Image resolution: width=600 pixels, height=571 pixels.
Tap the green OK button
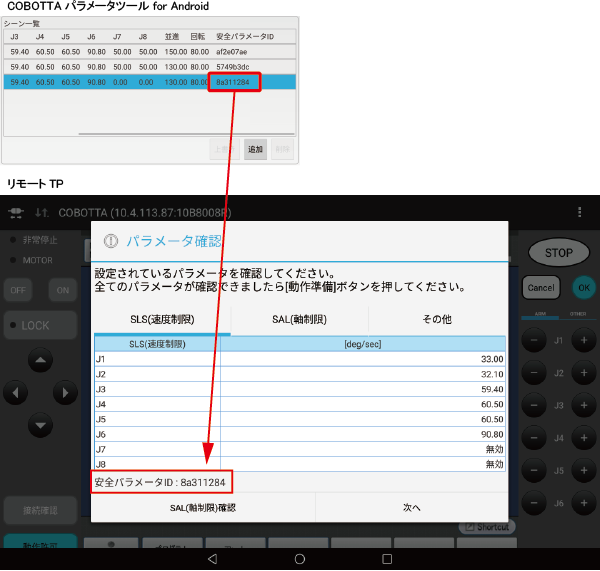(583, 287)
